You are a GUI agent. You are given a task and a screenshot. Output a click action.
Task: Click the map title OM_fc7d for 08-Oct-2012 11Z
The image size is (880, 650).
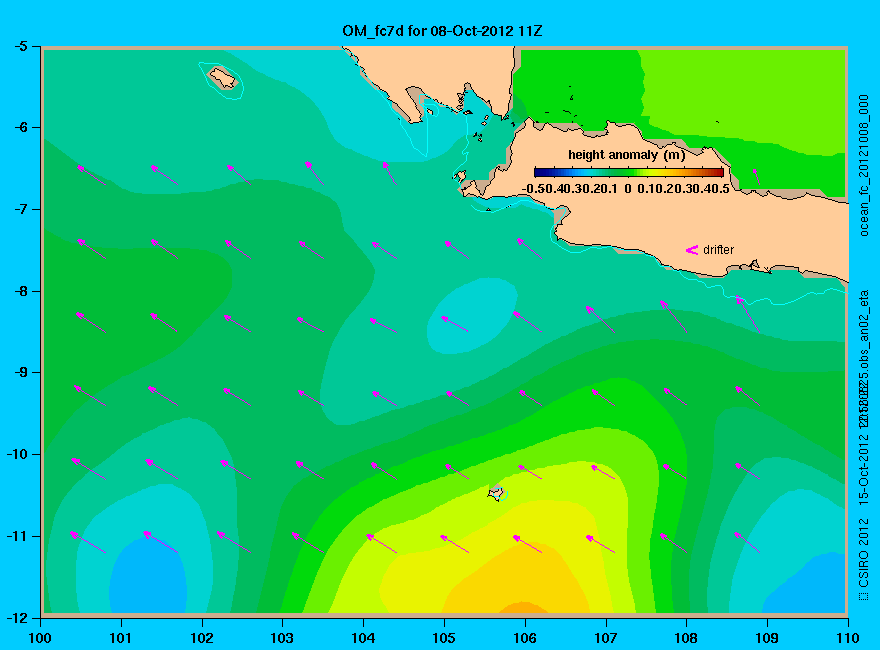click(442, 31)
